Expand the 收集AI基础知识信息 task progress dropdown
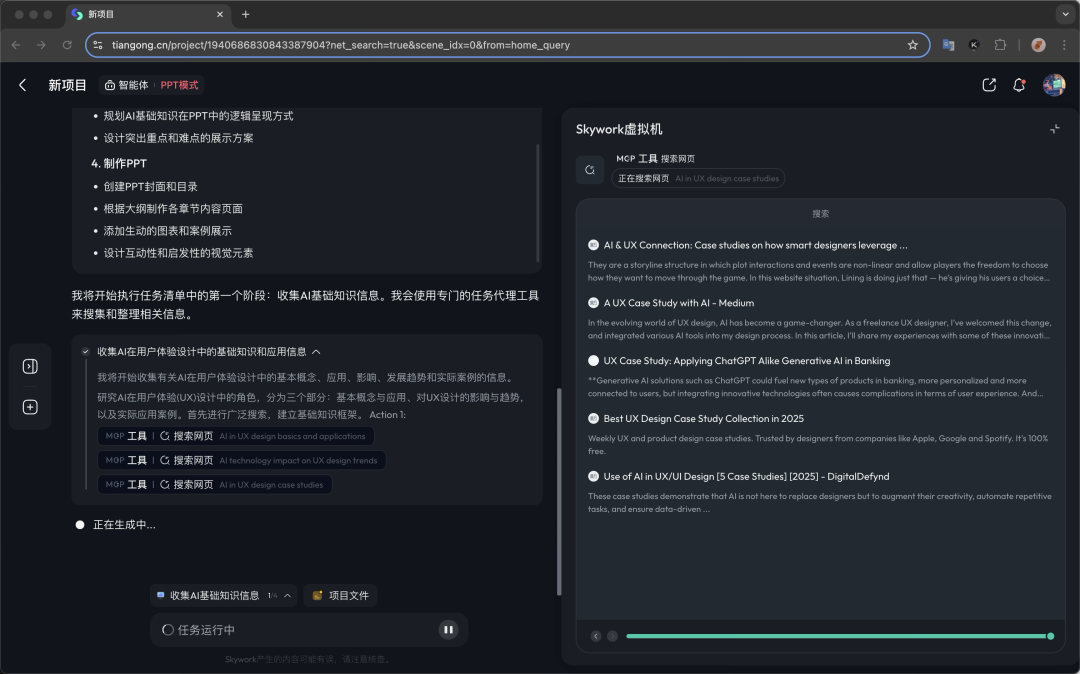Viewport: 1080px width, 674px height. tap(288, 595)
